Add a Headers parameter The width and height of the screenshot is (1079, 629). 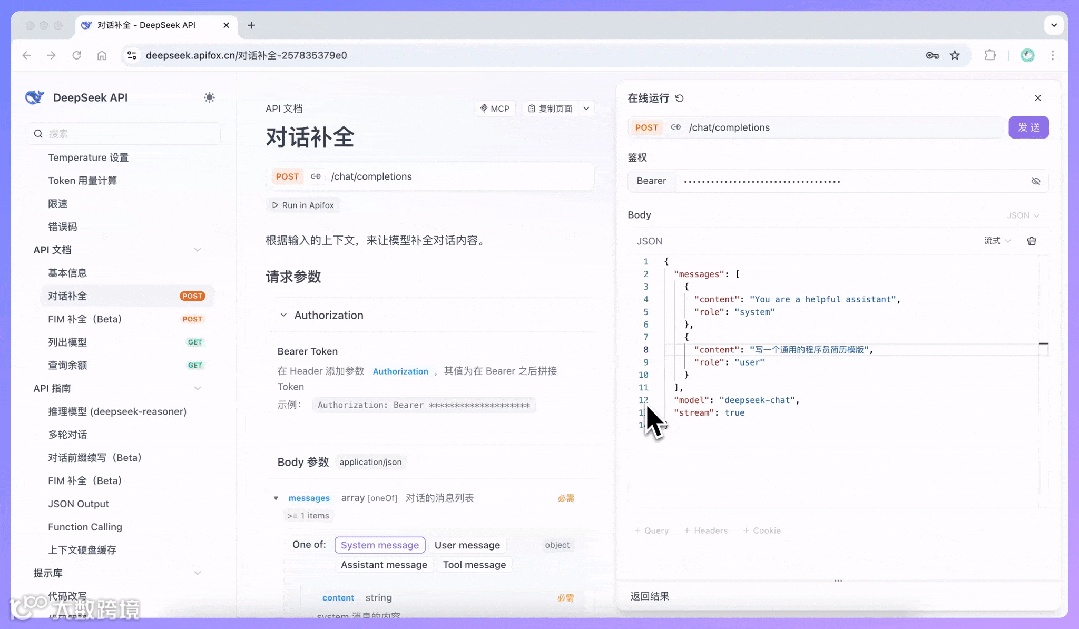[706, 531]
